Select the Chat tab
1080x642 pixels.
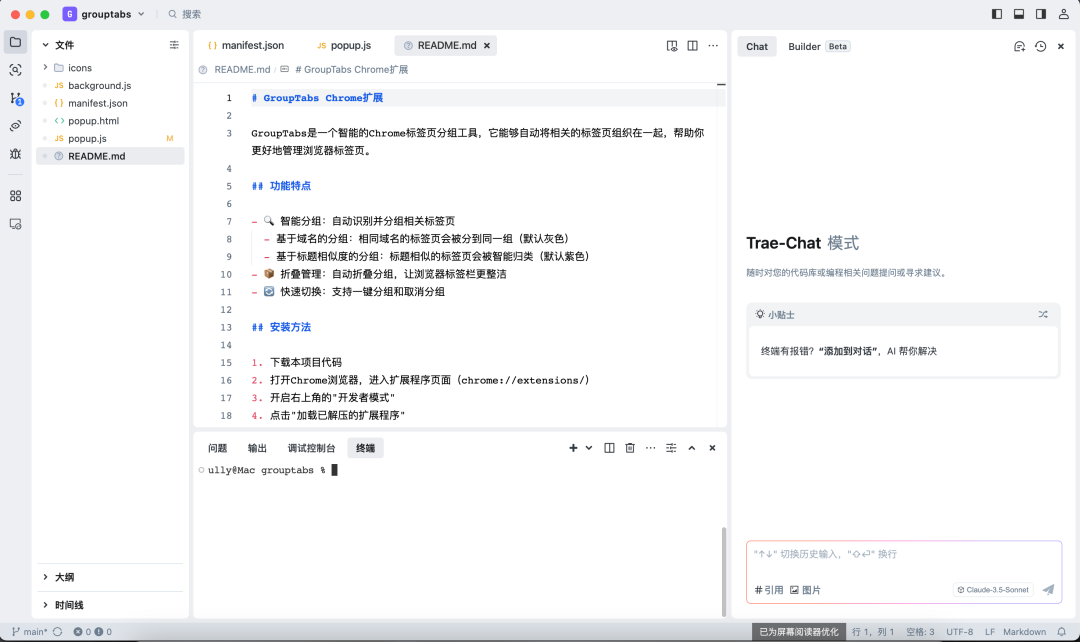click(x=756, y=46)
